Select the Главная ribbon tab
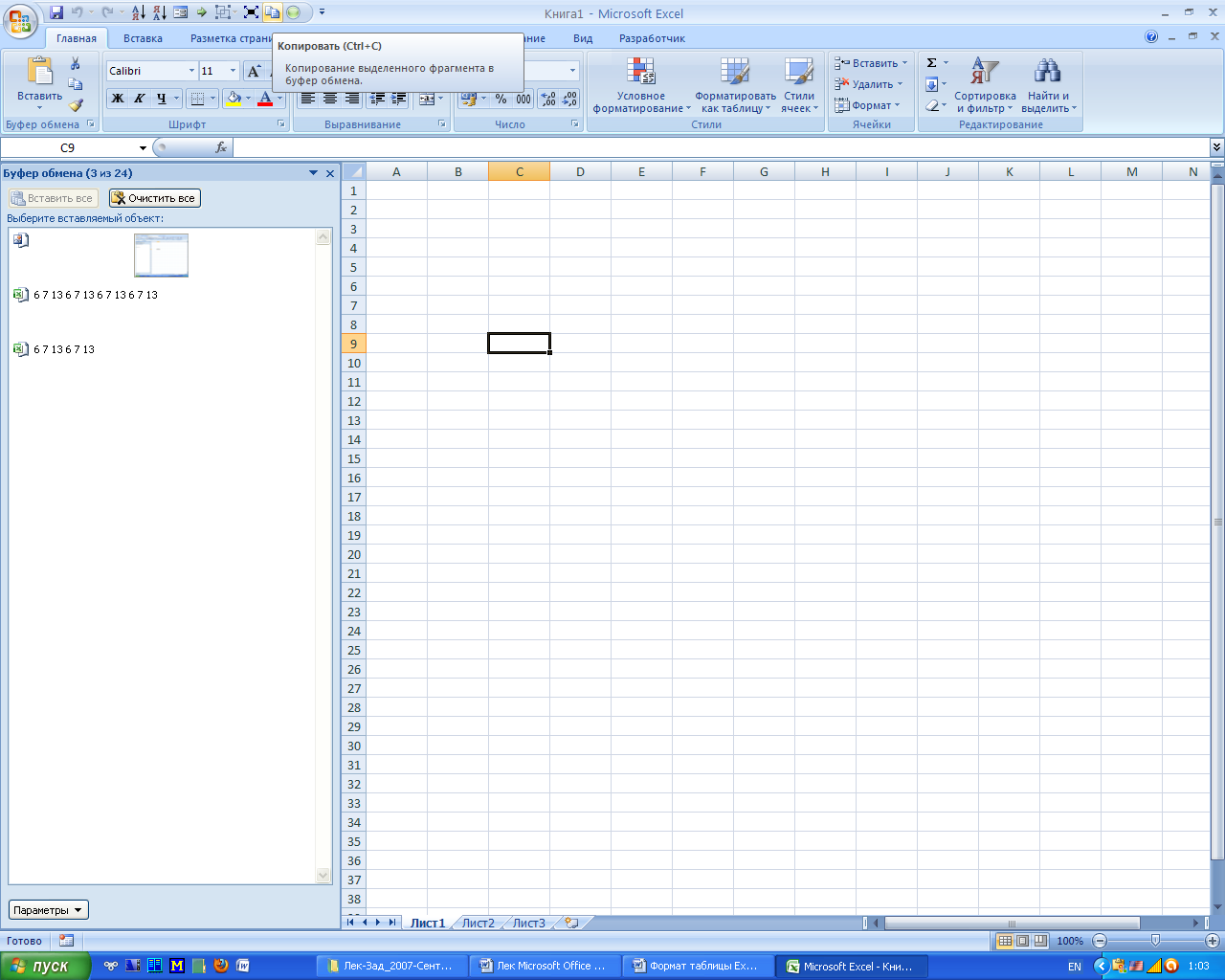Viewport: 1225px width, 980px height. (x=77, y=38)
